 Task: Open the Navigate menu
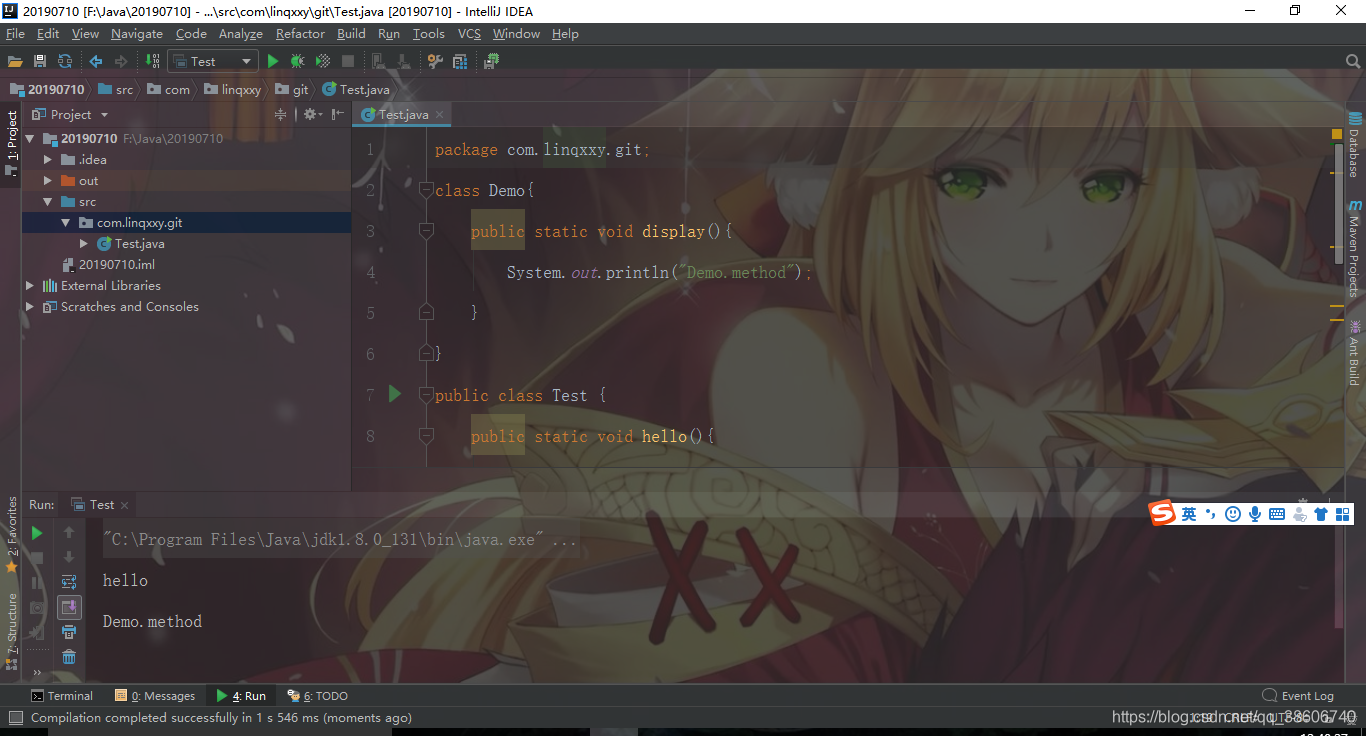[x=136, y=33]
